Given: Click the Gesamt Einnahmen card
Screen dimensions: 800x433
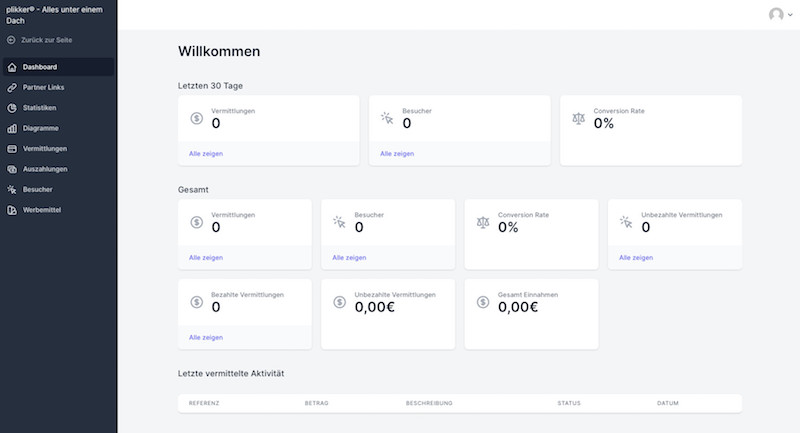Looking at the screenshot, I should click(x=531, y=314).
